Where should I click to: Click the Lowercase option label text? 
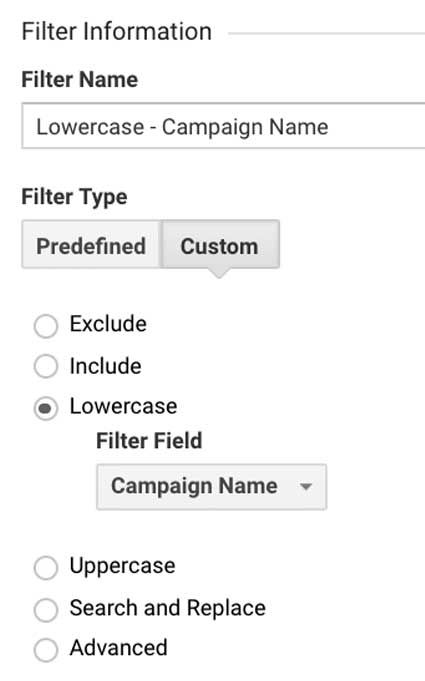pyautogui.click(x=123, y=407)
